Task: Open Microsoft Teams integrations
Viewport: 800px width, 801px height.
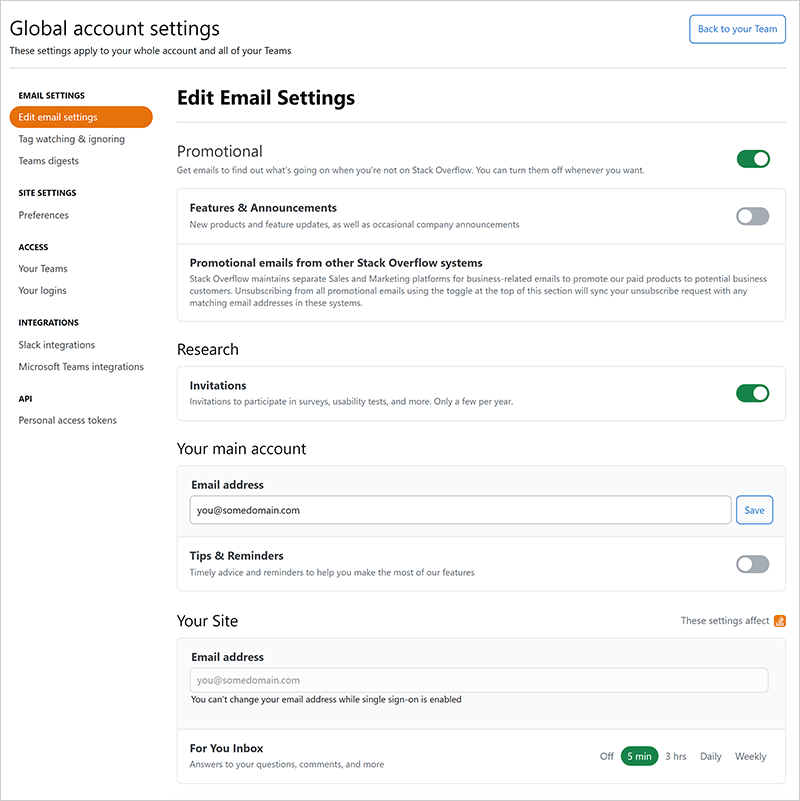Action: pyautogui.click(x=81, y=367)
